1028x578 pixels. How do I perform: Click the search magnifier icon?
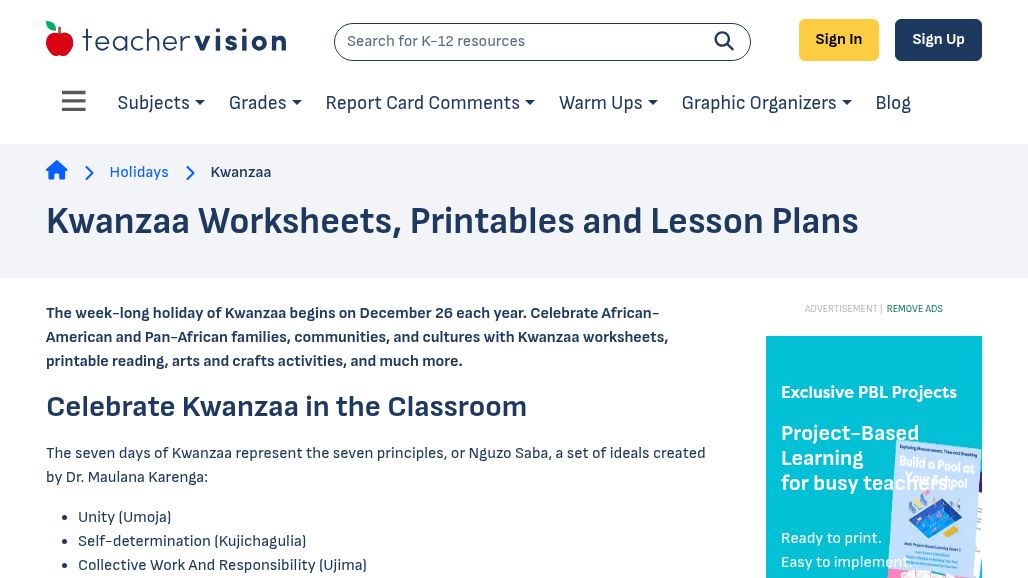724,41
